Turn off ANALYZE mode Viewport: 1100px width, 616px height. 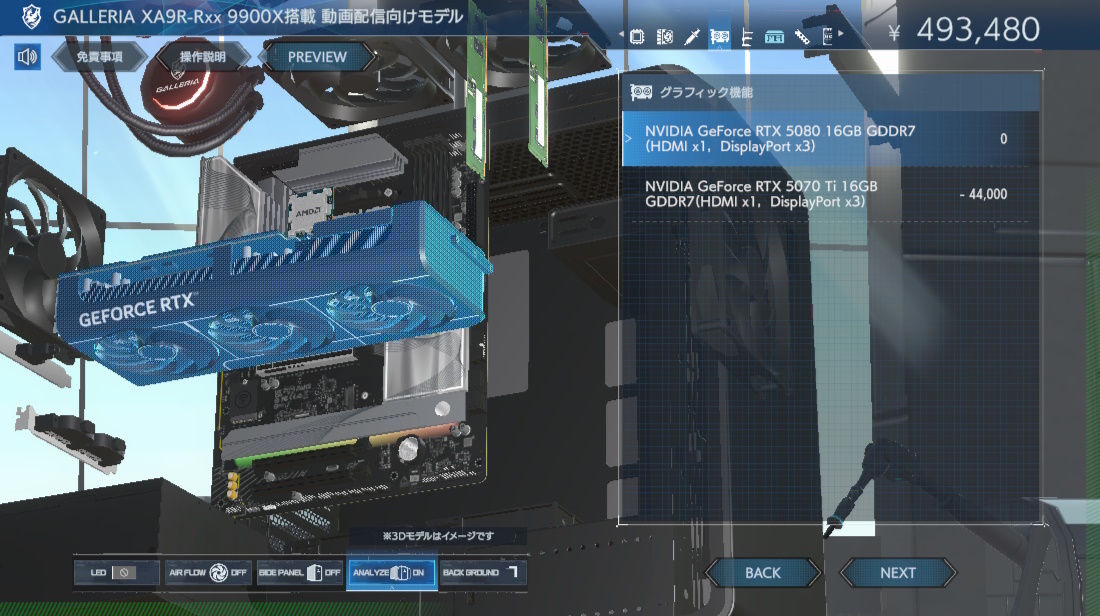pos(391,573)
